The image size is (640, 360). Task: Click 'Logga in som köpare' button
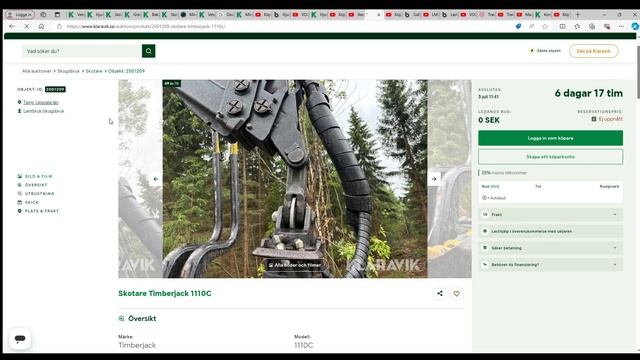tap(550, 138)
